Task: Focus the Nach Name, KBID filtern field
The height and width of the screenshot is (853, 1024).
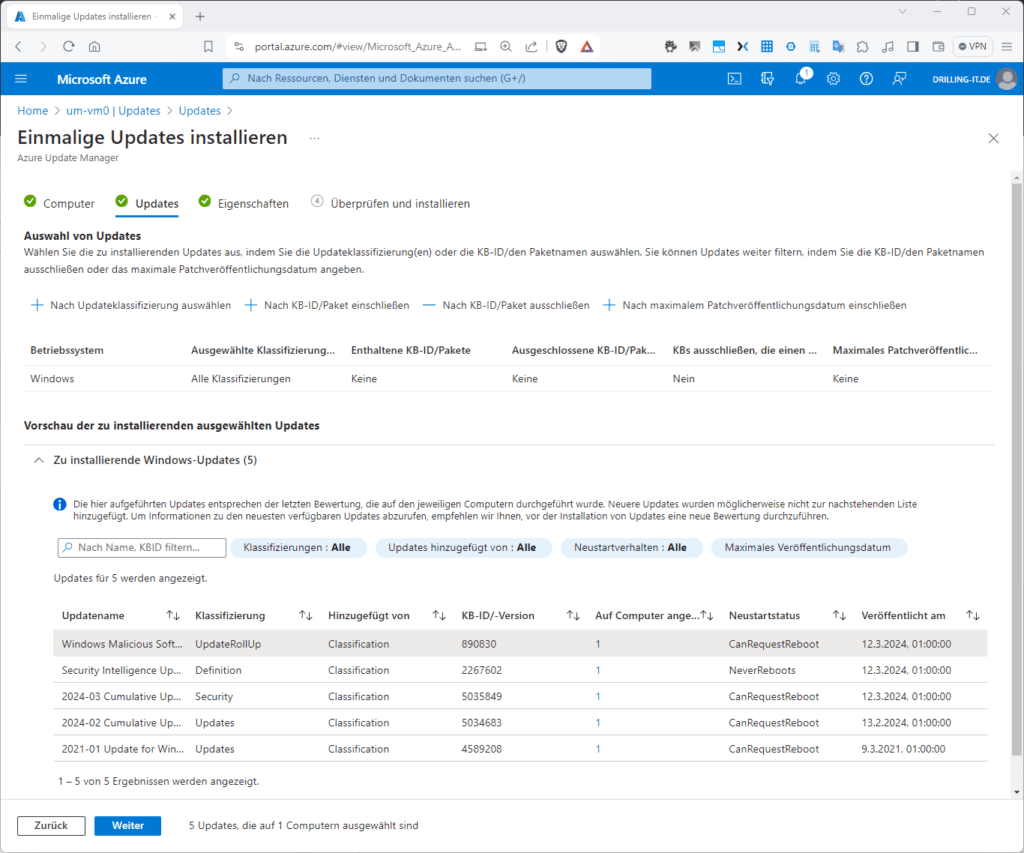Action: pos(142,547)
